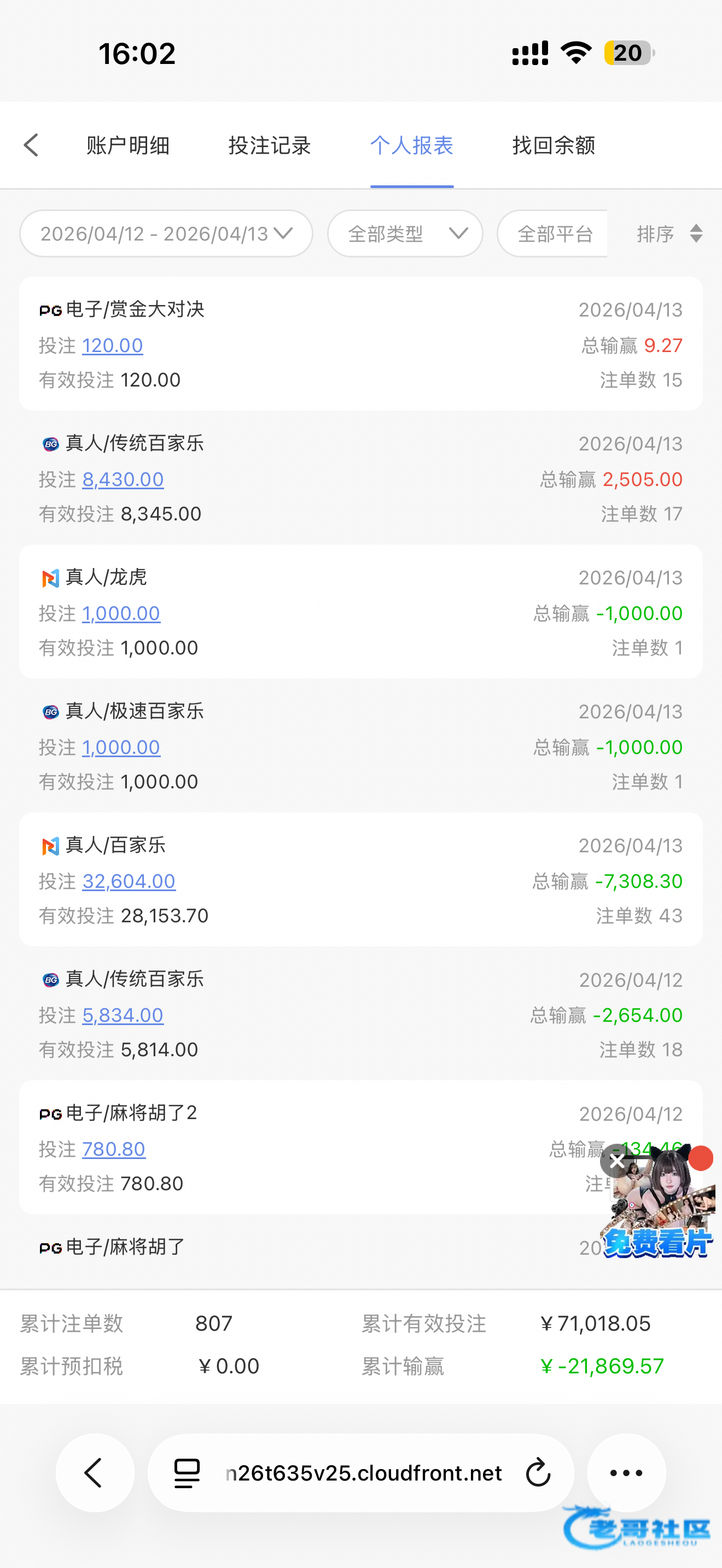Open the 找回余额 tab
This screenshot has width=722, height=1568.
point(554,145)
